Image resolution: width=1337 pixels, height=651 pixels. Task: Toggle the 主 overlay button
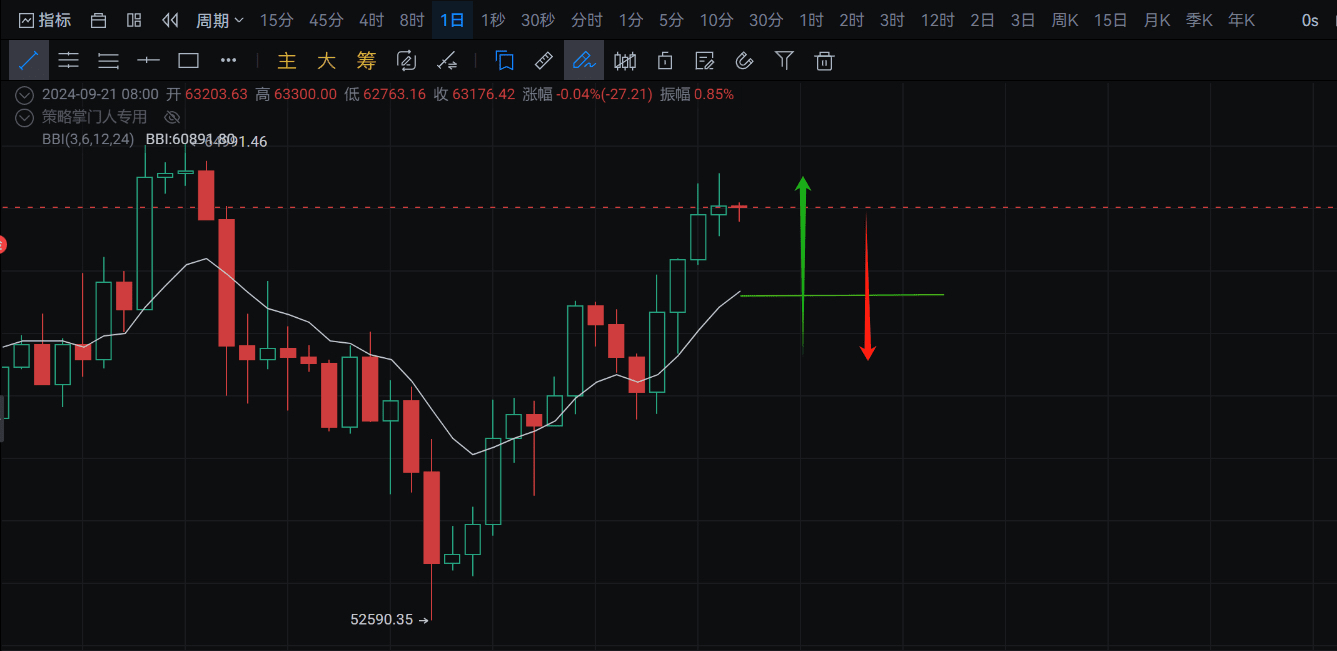coord(287,61)
